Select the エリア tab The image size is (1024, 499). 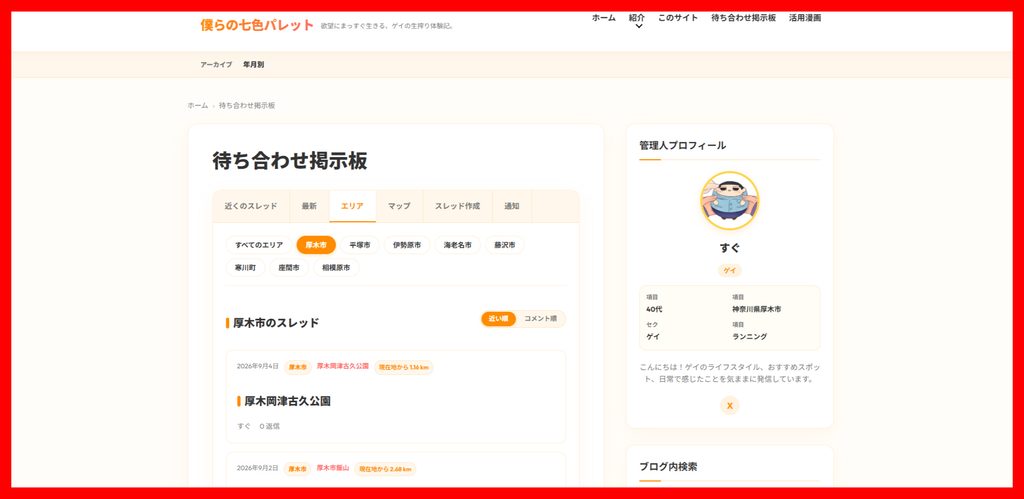352,206
